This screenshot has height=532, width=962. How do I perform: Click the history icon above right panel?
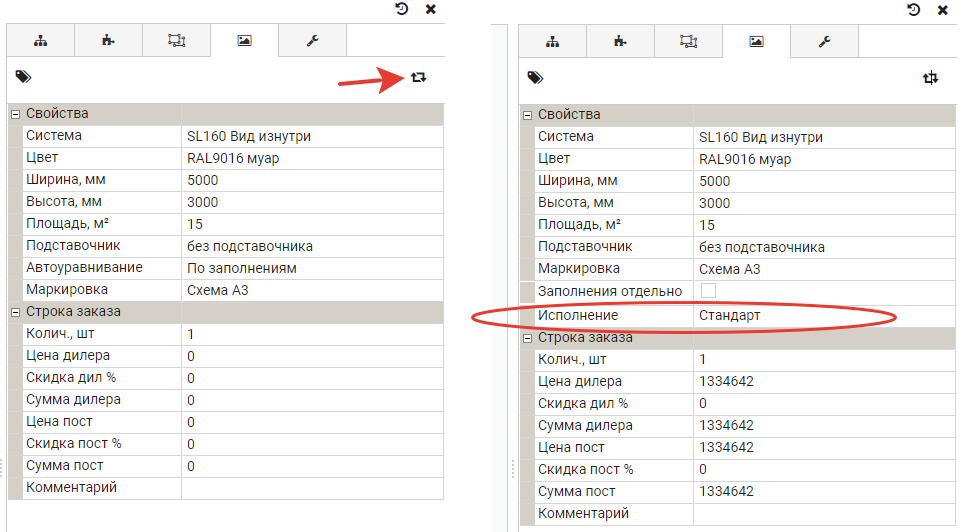coord(914,10)
